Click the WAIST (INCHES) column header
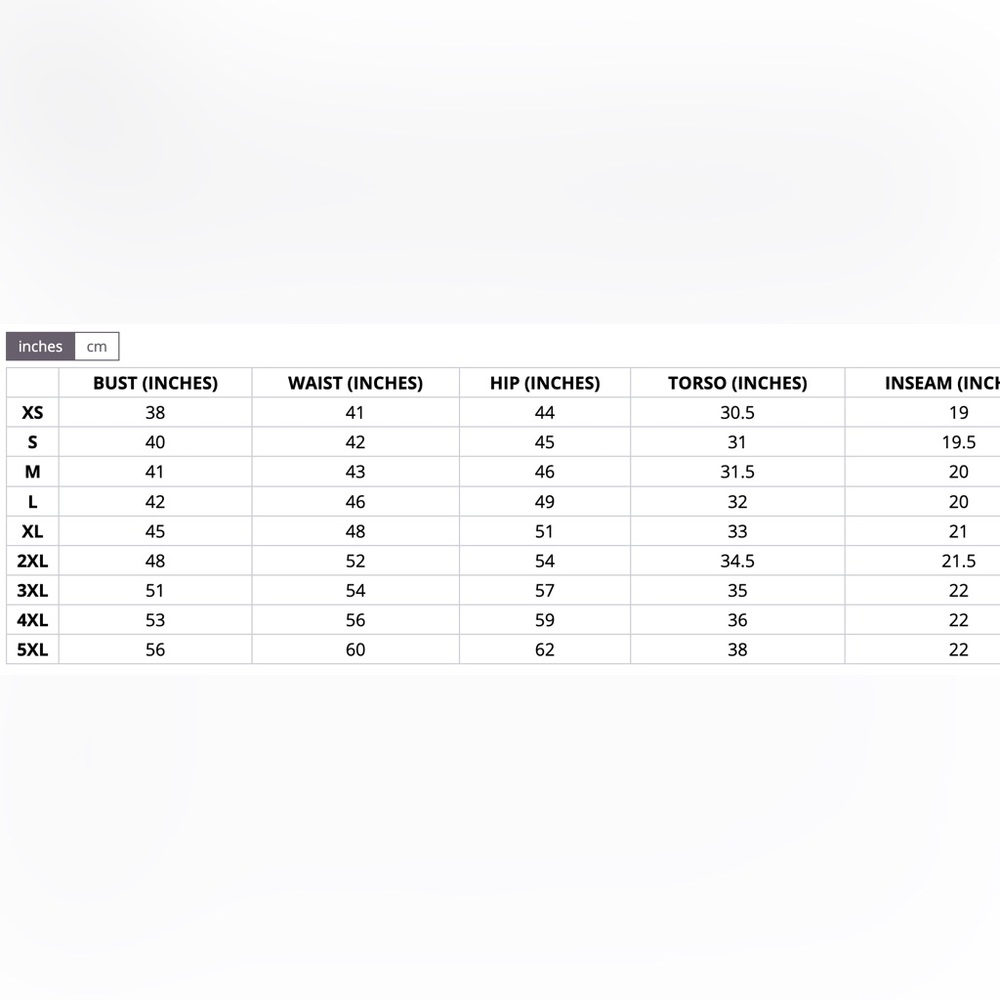Viewport: 1000px width, 1000px height. coord(355,383)
